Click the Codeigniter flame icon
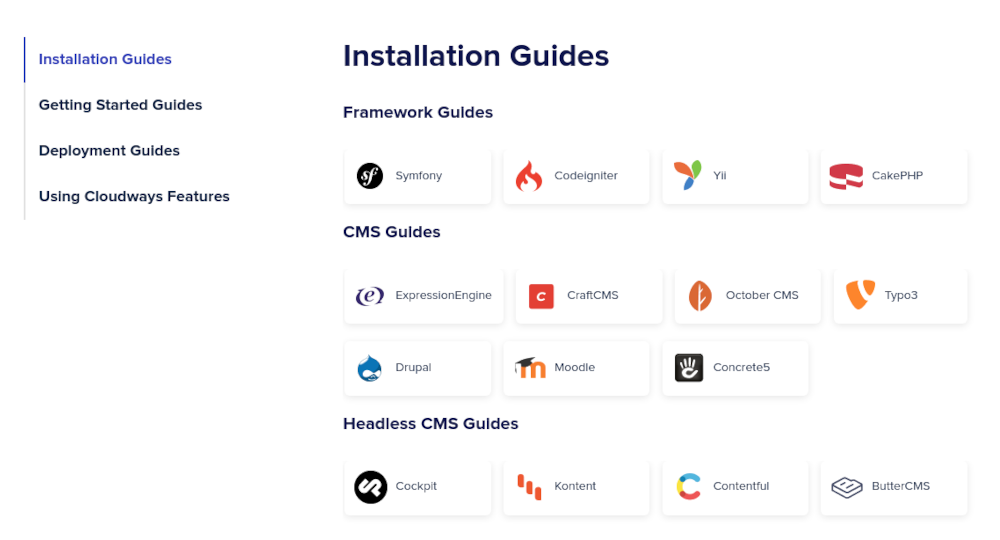Screen dimensions: 1000x540 point(528,177)
